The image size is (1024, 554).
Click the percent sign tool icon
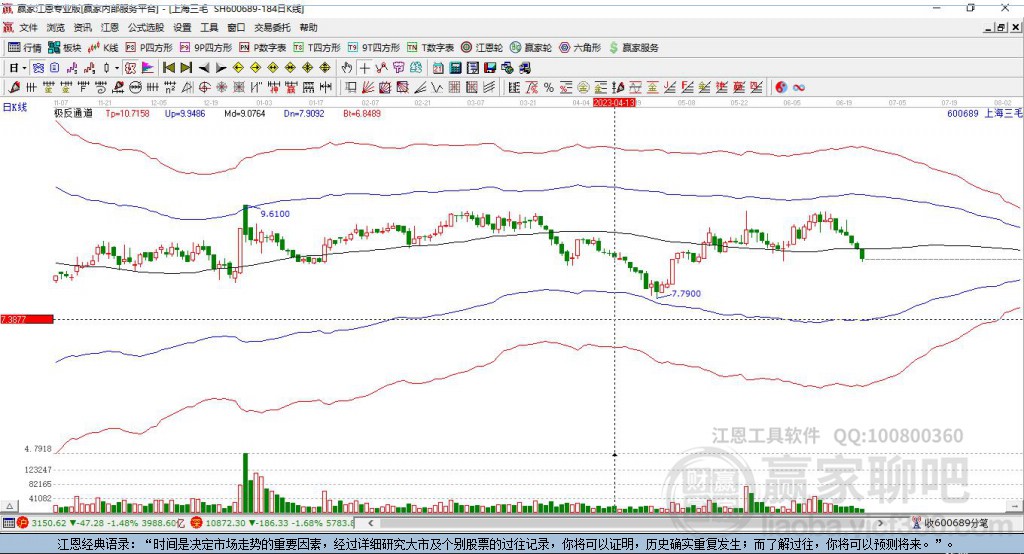(x=549, y=87)
